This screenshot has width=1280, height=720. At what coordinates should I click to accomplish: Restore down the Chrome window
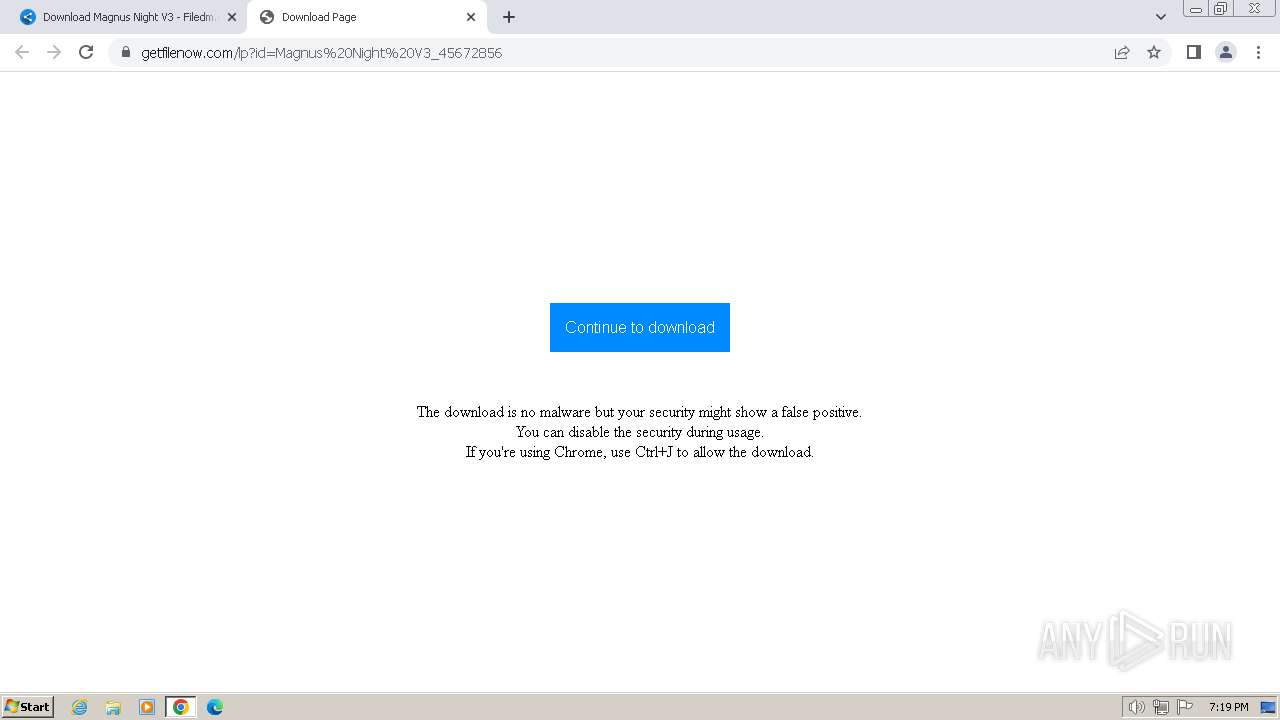pos(1221,9)
